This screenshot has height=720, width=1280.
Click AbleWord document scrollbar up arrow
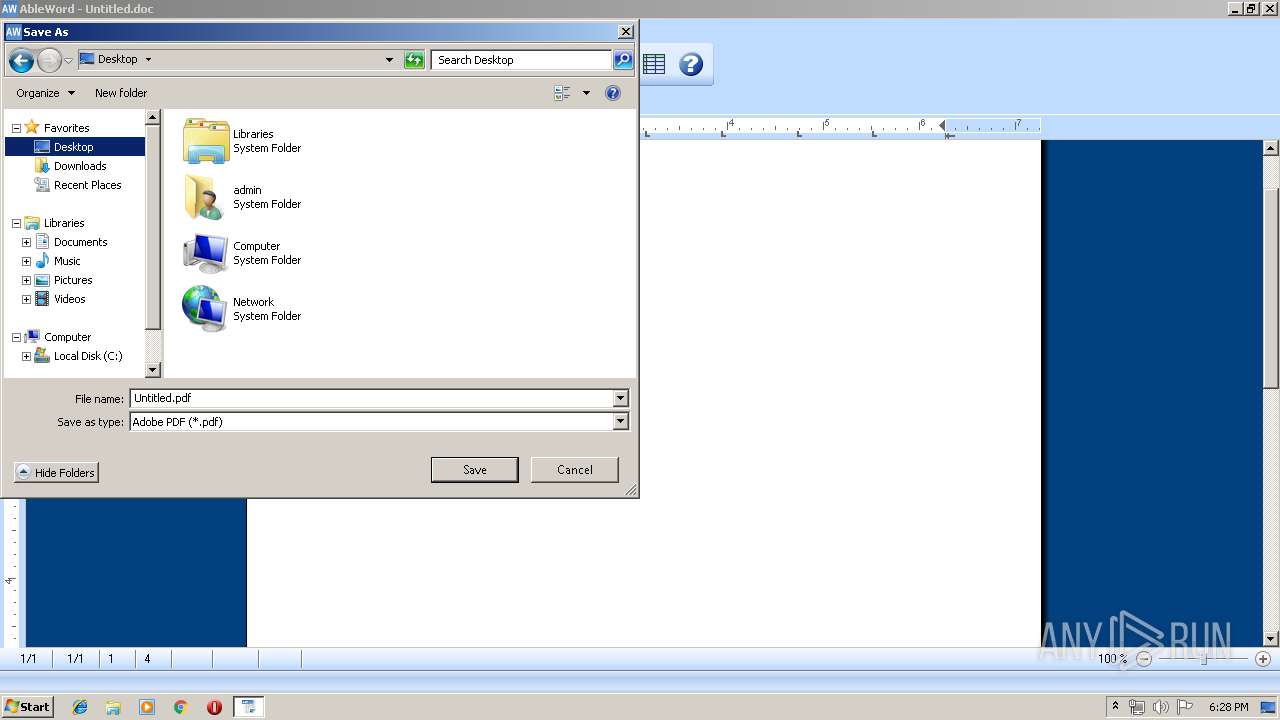click(1271, 148)
